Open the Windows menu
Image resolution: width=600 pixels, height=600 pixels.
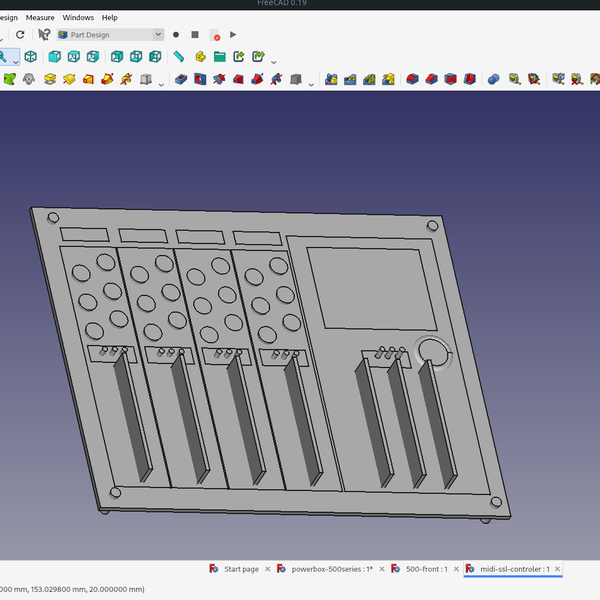(78, 18)
